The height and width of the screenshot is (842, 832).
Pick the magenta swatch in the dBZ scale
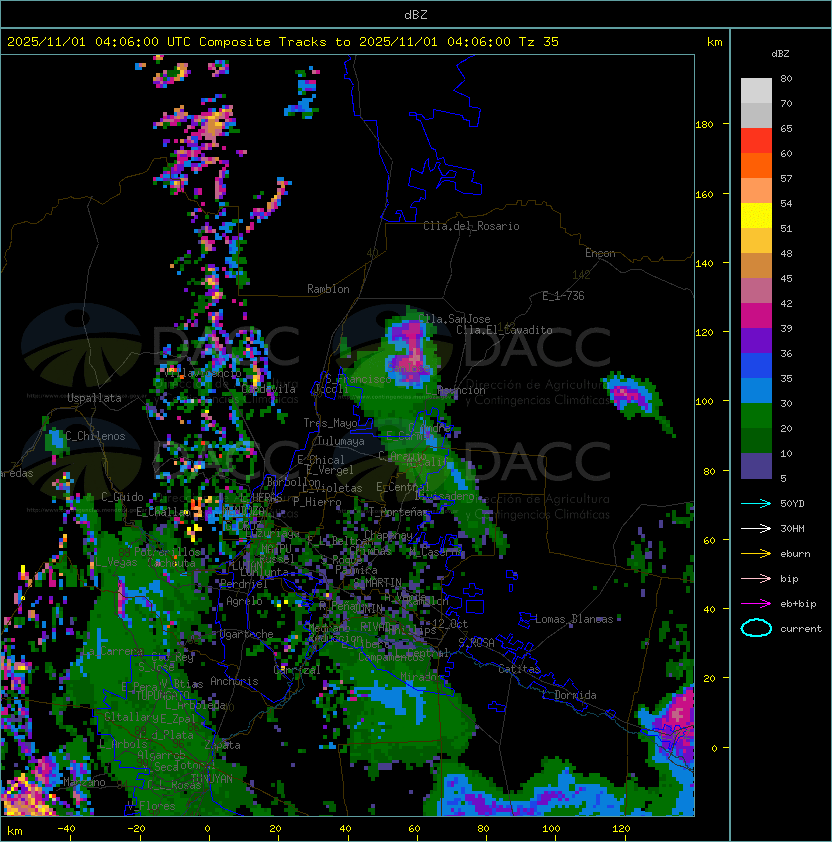[x=756, y=316]
